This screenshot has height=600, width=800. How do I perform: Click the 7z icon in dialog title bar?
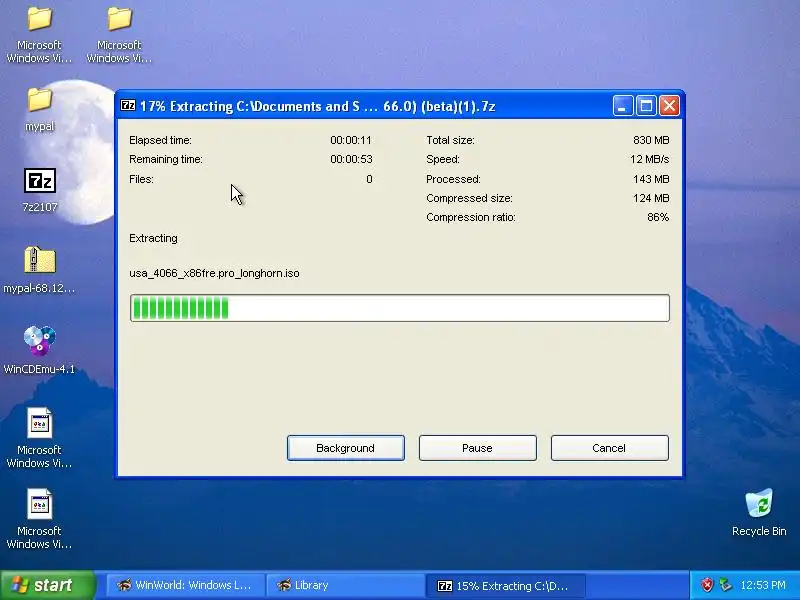click(x=128, y=106)
